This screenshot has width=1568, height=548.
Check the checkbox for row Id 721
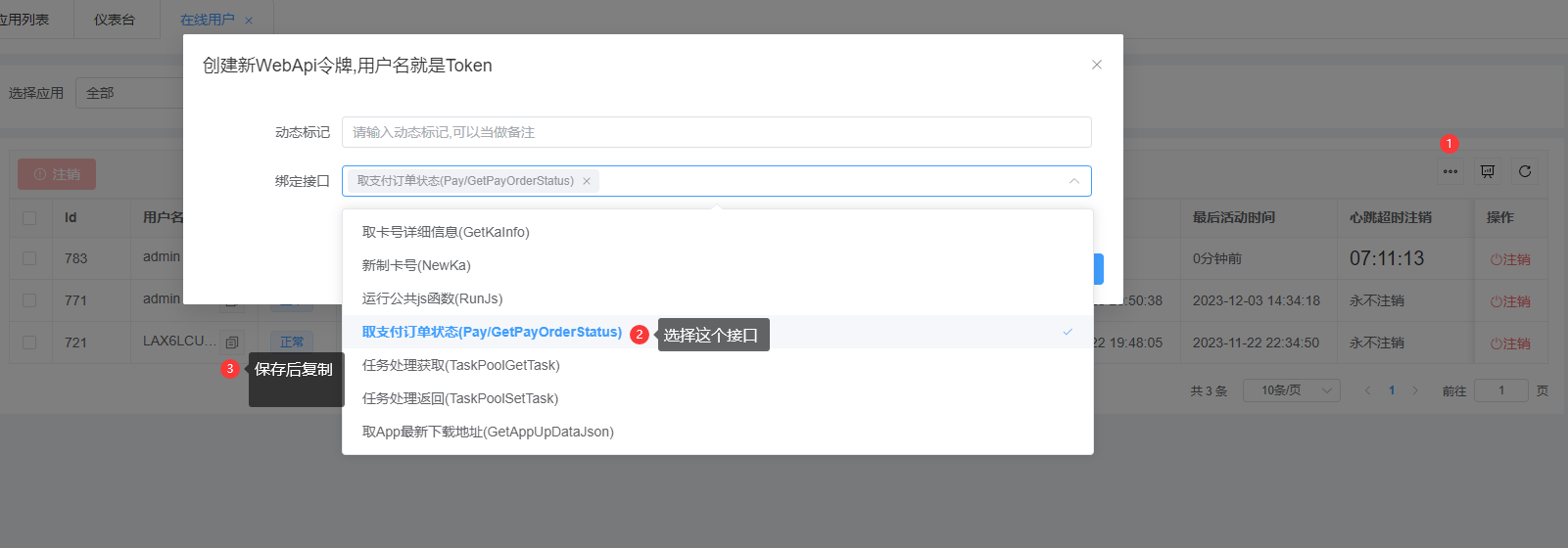pyautogui.click(x=29, y=342)
